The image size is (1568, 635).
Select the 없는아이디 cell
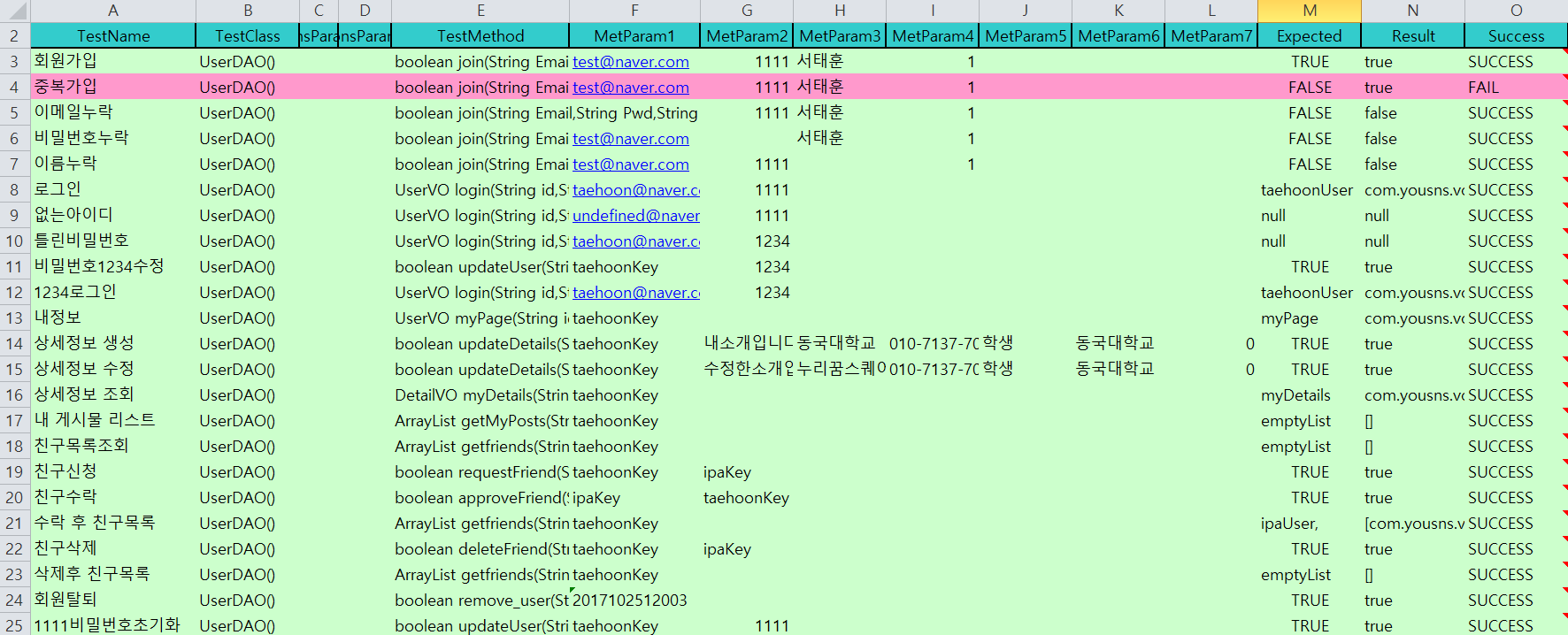(113, 216)
